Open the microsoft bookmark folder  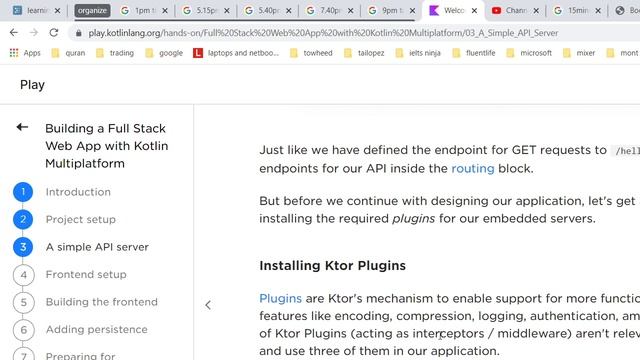529,53
